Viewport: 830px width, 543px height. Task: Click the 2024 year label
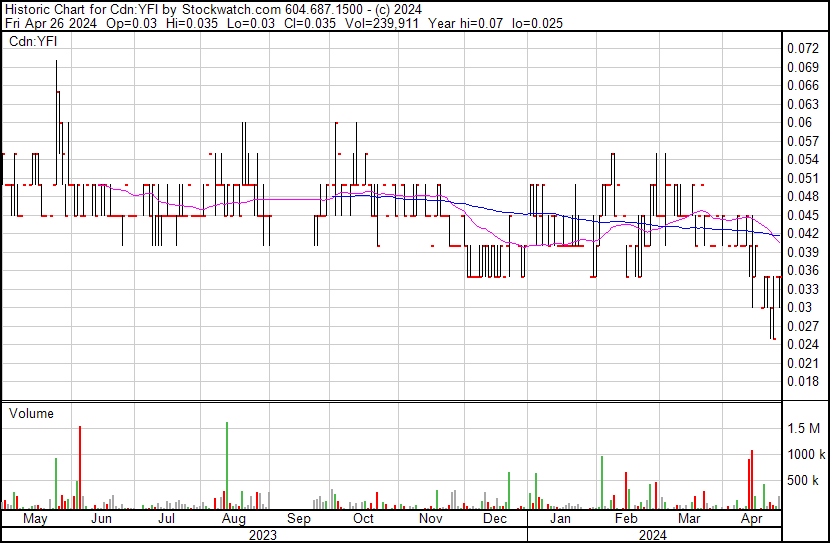point(652,534)
